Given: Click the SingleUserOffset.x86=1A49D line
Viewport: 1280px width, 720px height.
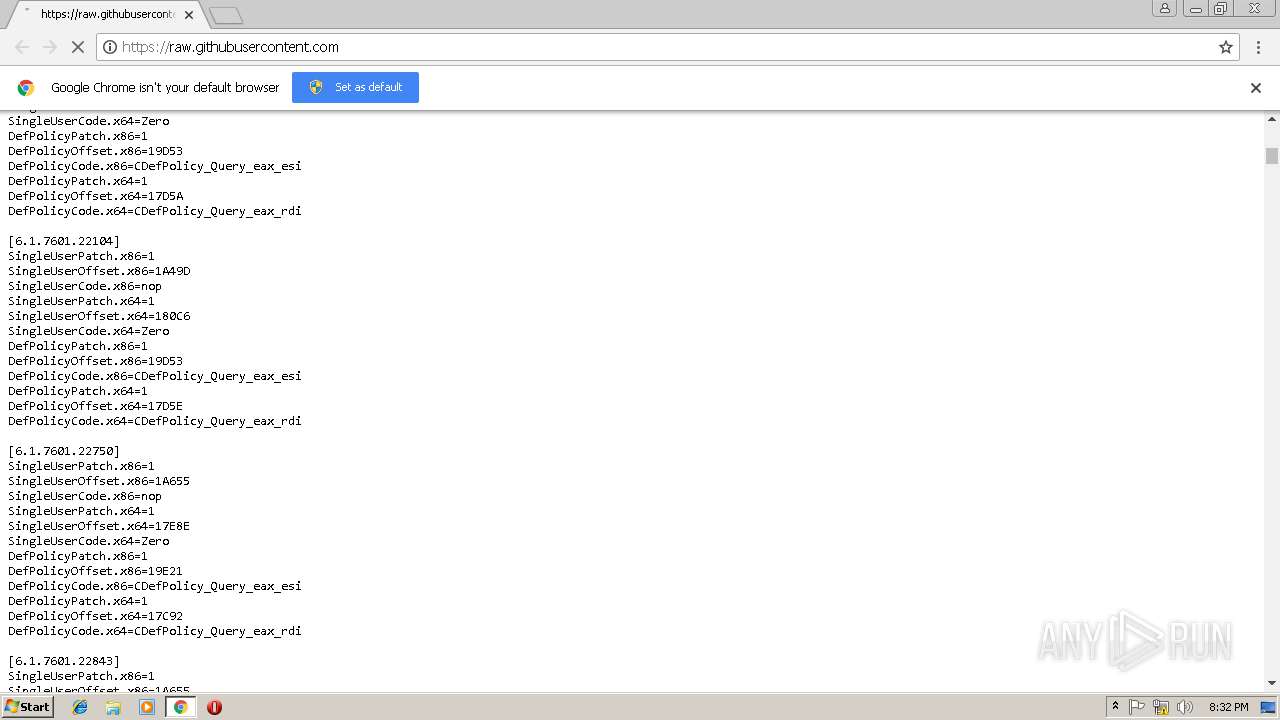Looking at the screenshot, I should (x=99, y=271).
